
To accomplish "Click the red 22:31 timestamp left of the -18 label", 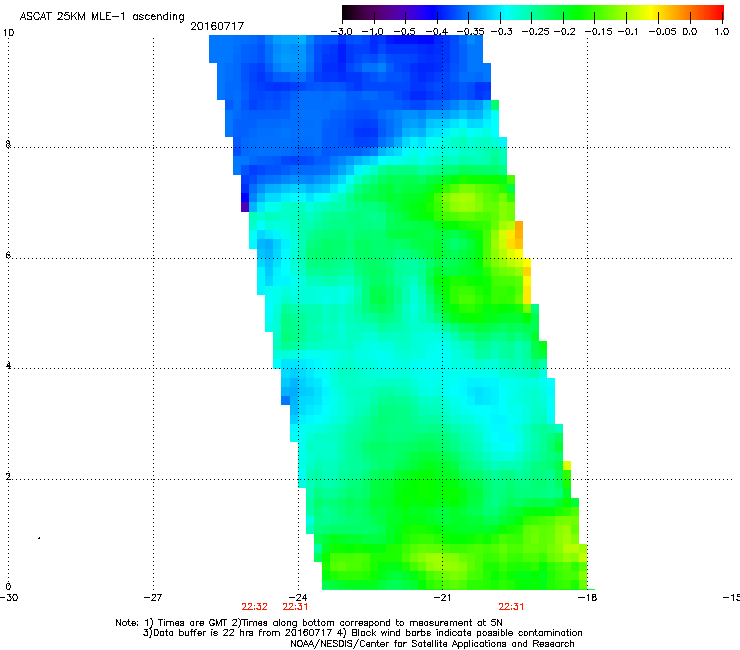I will coord(511,607).
